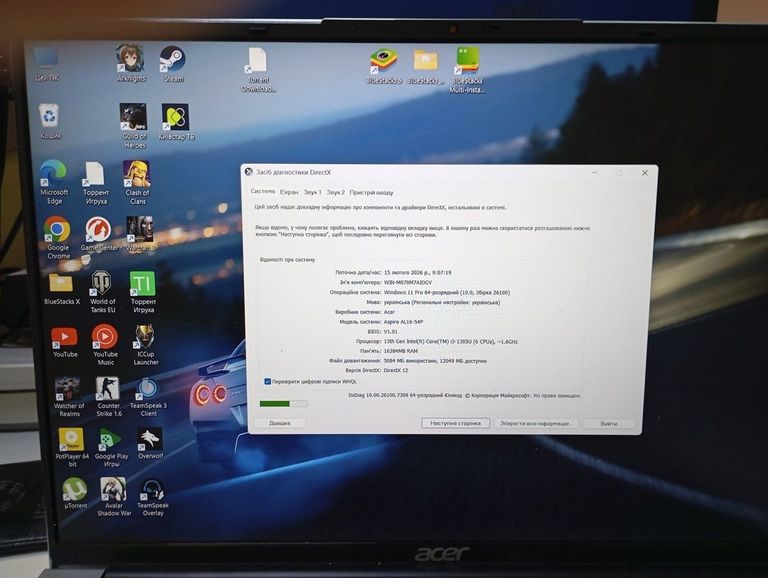Launch Arknights from the desktop
Viewport: 768px width, 578px height.
pyautogui.click(x=131, y=63)
